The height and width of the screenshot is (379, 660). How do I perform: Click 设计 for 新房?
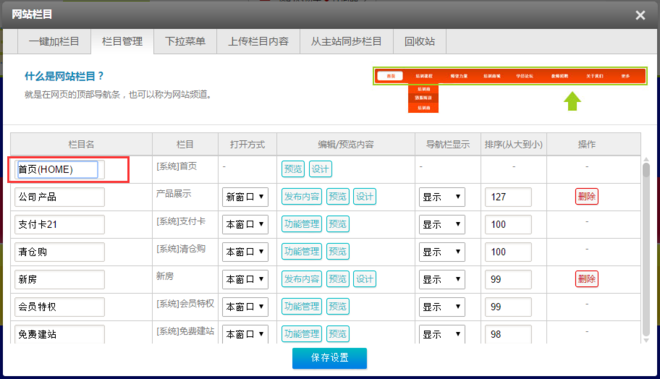pos(365,279)
